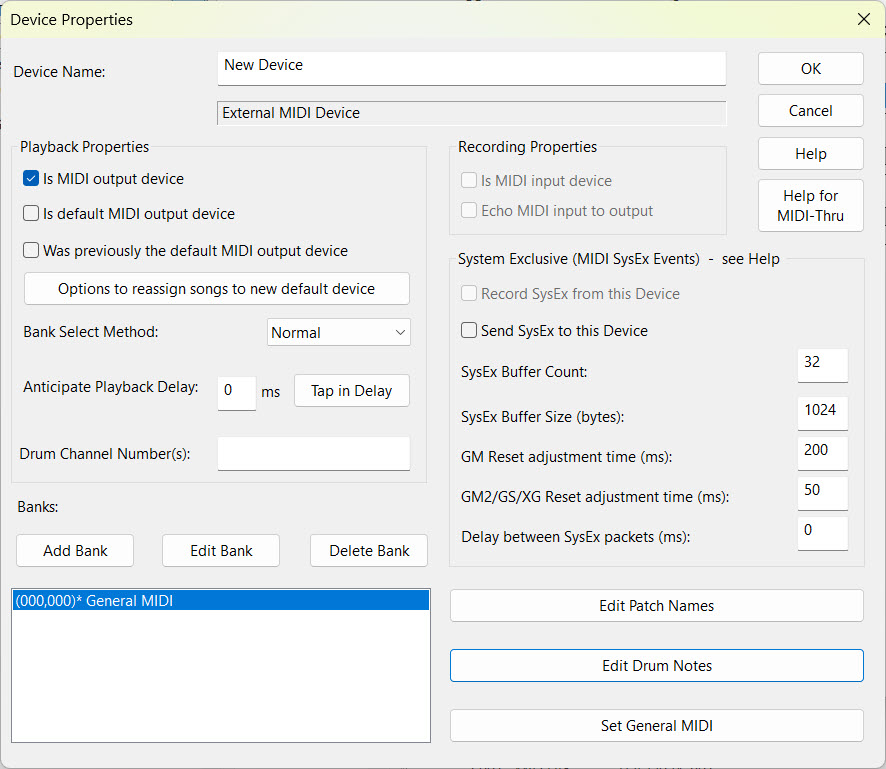Tick 'Was previously the default MIDI output device'

pyautogui.click(x=31, y=251)
